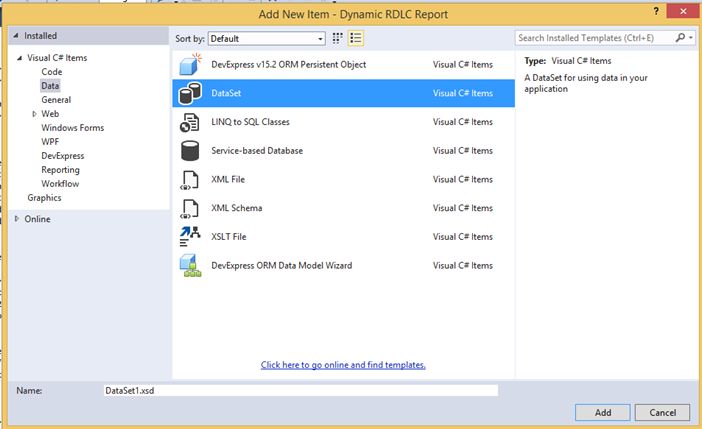Select the Data category

pyautogui.click(x=50, y=86)
